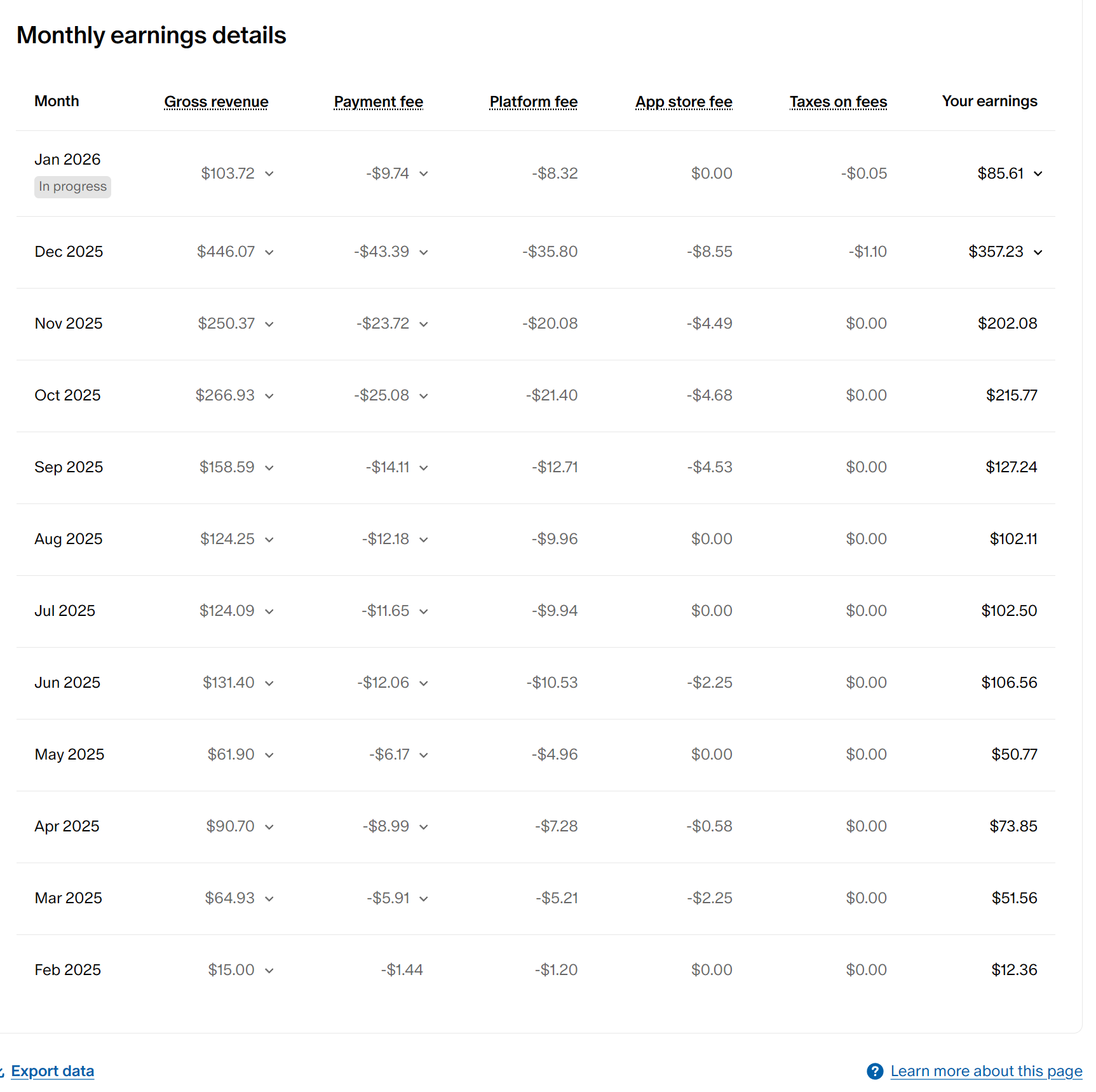The width and height of the screenshot is (1096, 1092).
Task: Expand Jul 2025 gross revenue chevron
Action: coord(269,611)
